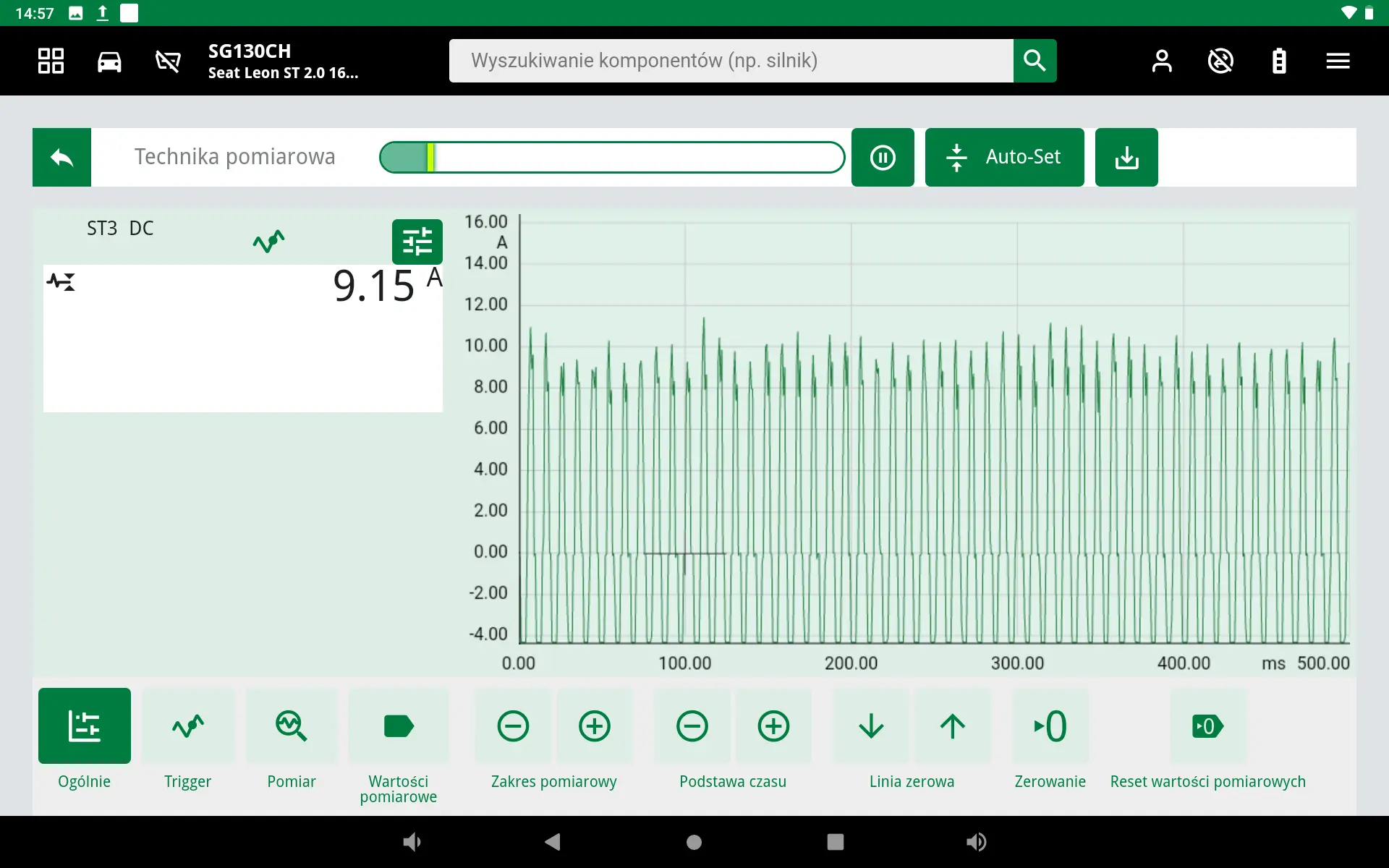
Task: Tap Android recent apps square button
Action: click(x=836, y=842)
